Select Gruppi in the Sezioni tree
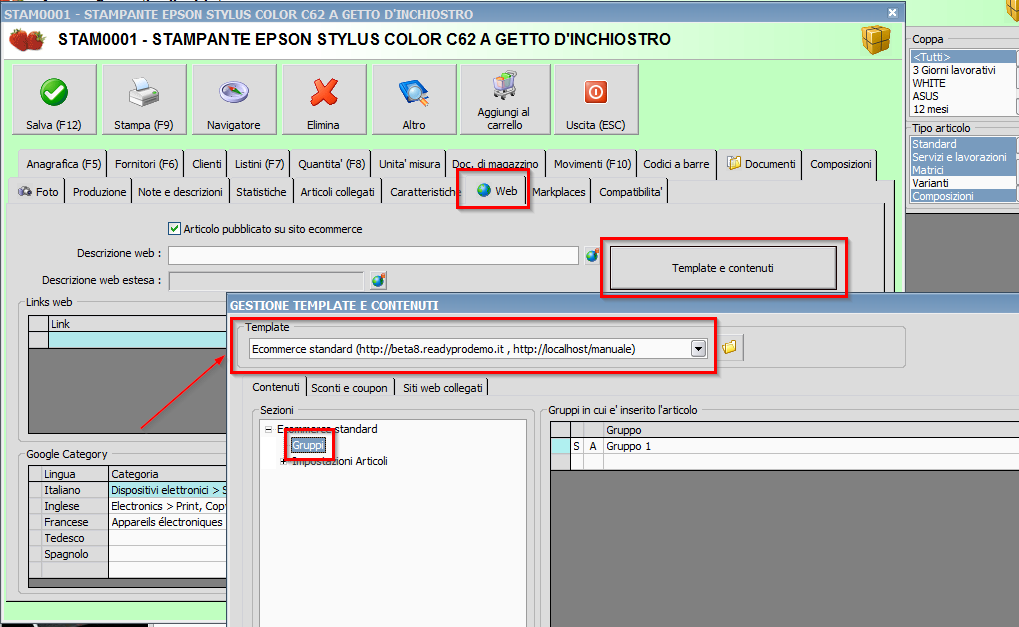The image size is (1019, 627). [x=308, y=445]
